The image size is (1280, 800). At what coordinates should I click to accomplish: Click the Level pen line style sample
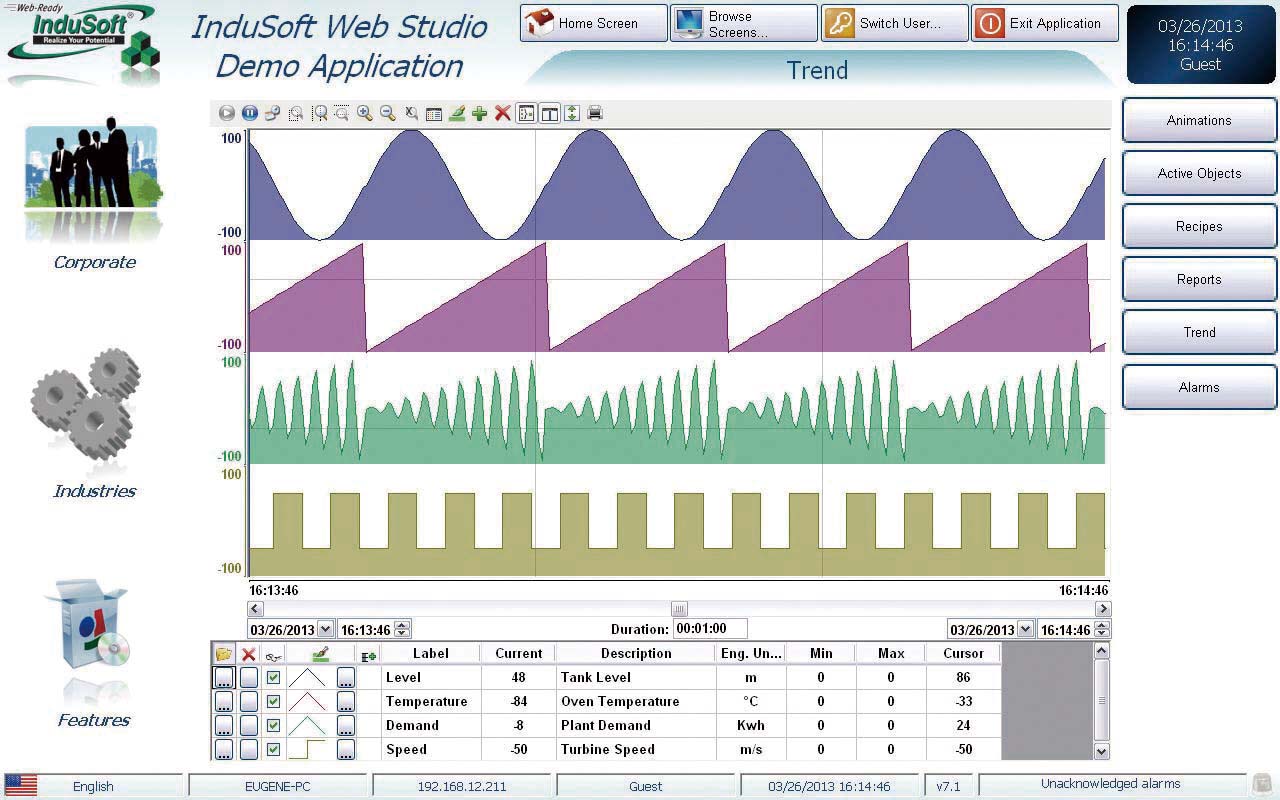click(308, 678)
